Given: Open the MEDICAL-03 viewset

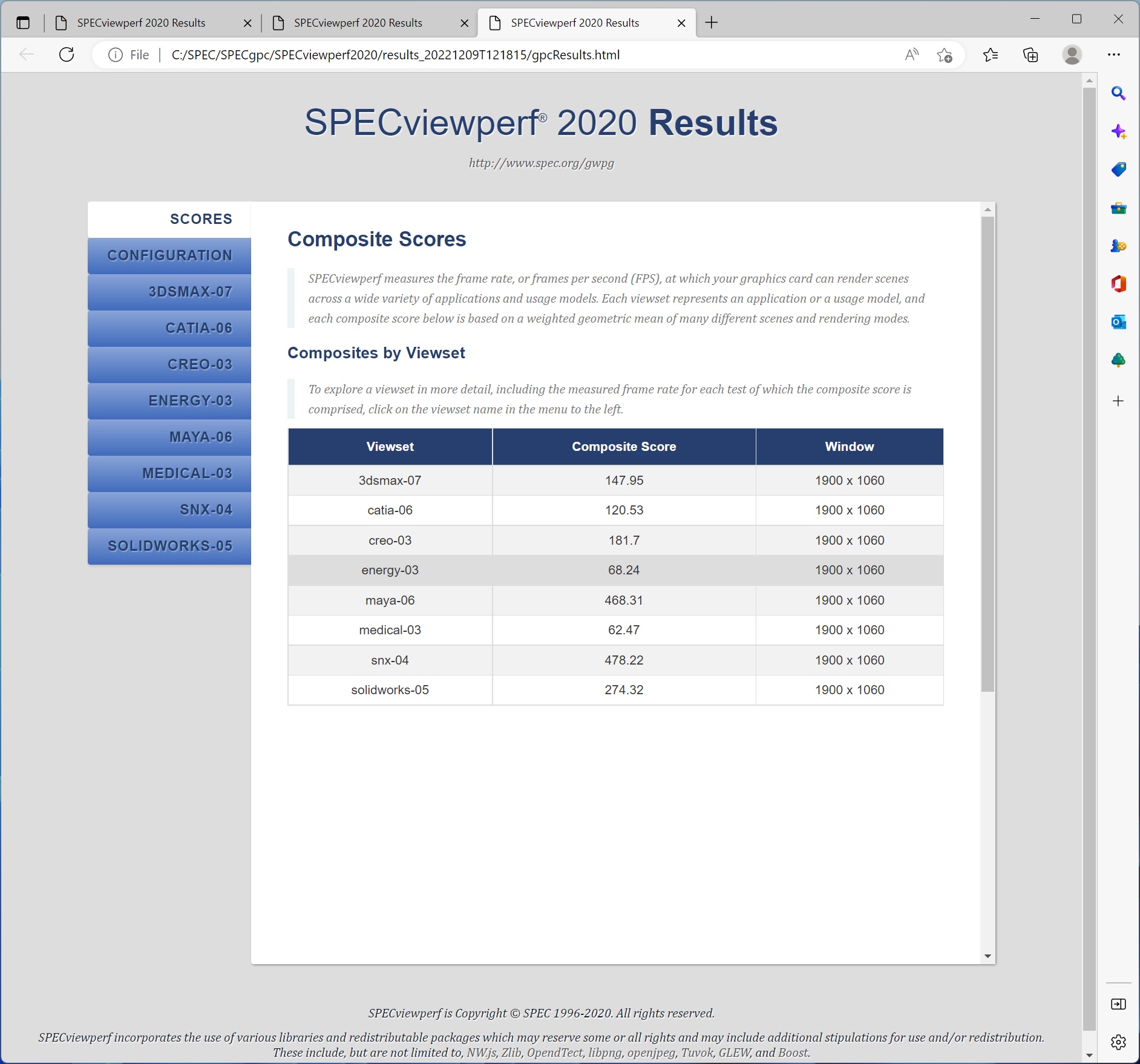Looking at the screenshot, I should pyautogui.click(x=169, y=474).
